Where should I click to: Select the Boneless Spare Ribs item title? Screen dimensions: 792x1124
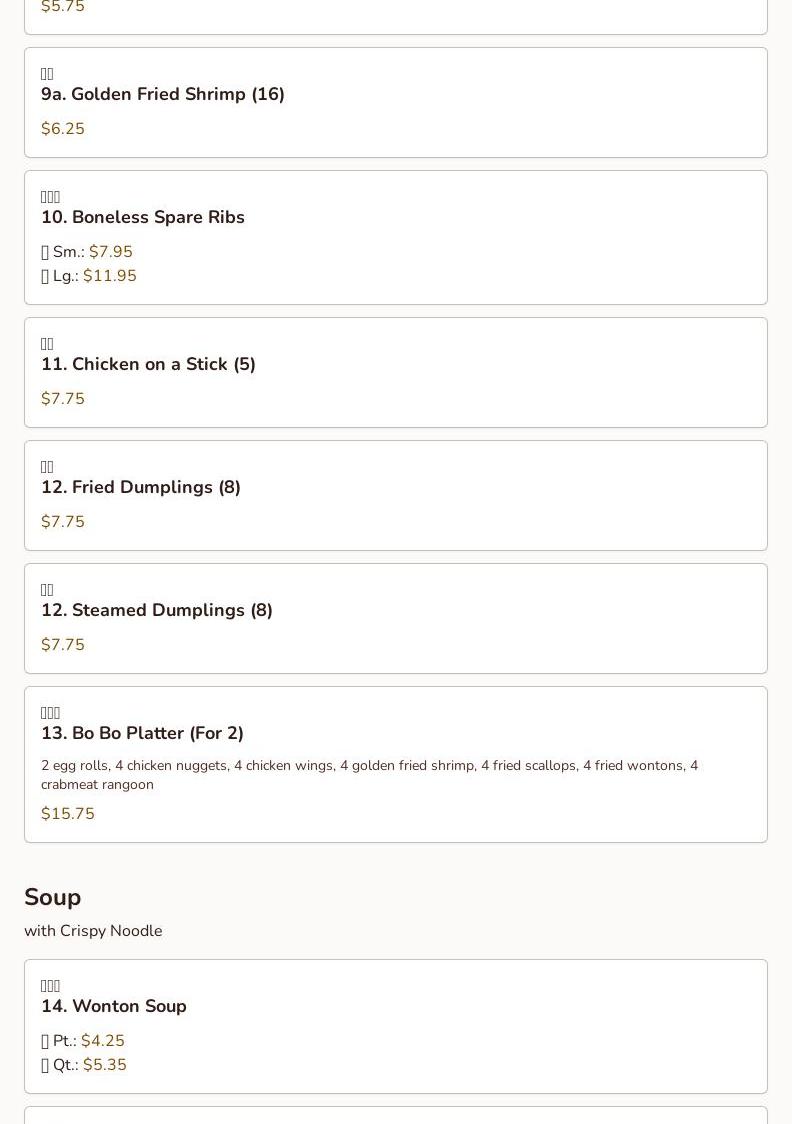pos(143,217)
